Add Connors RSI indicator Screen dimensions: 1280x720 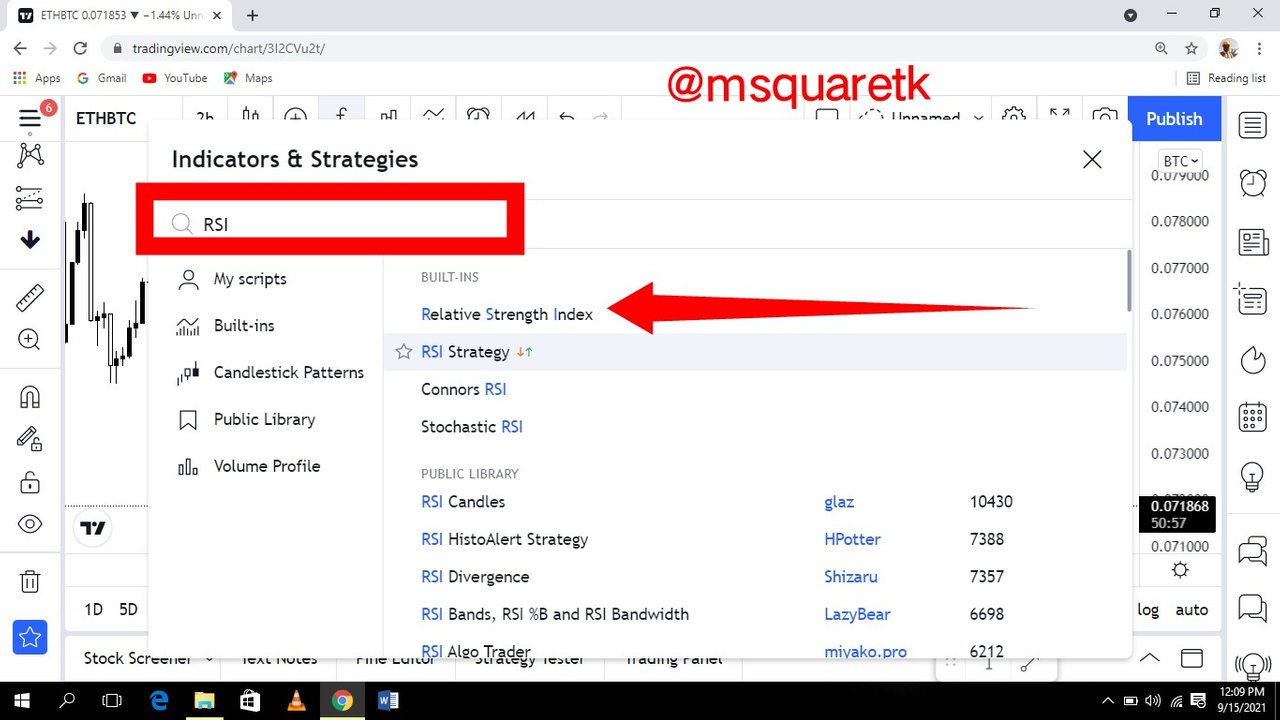pyautogui.click(x=463, y=389)
